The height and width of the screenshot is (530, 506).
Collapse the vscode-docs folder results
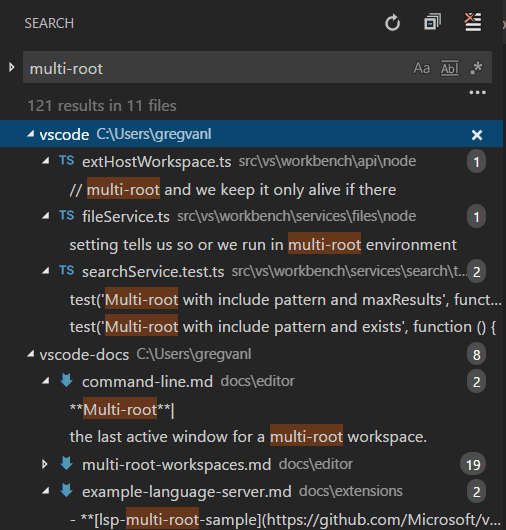pos(30,354)
